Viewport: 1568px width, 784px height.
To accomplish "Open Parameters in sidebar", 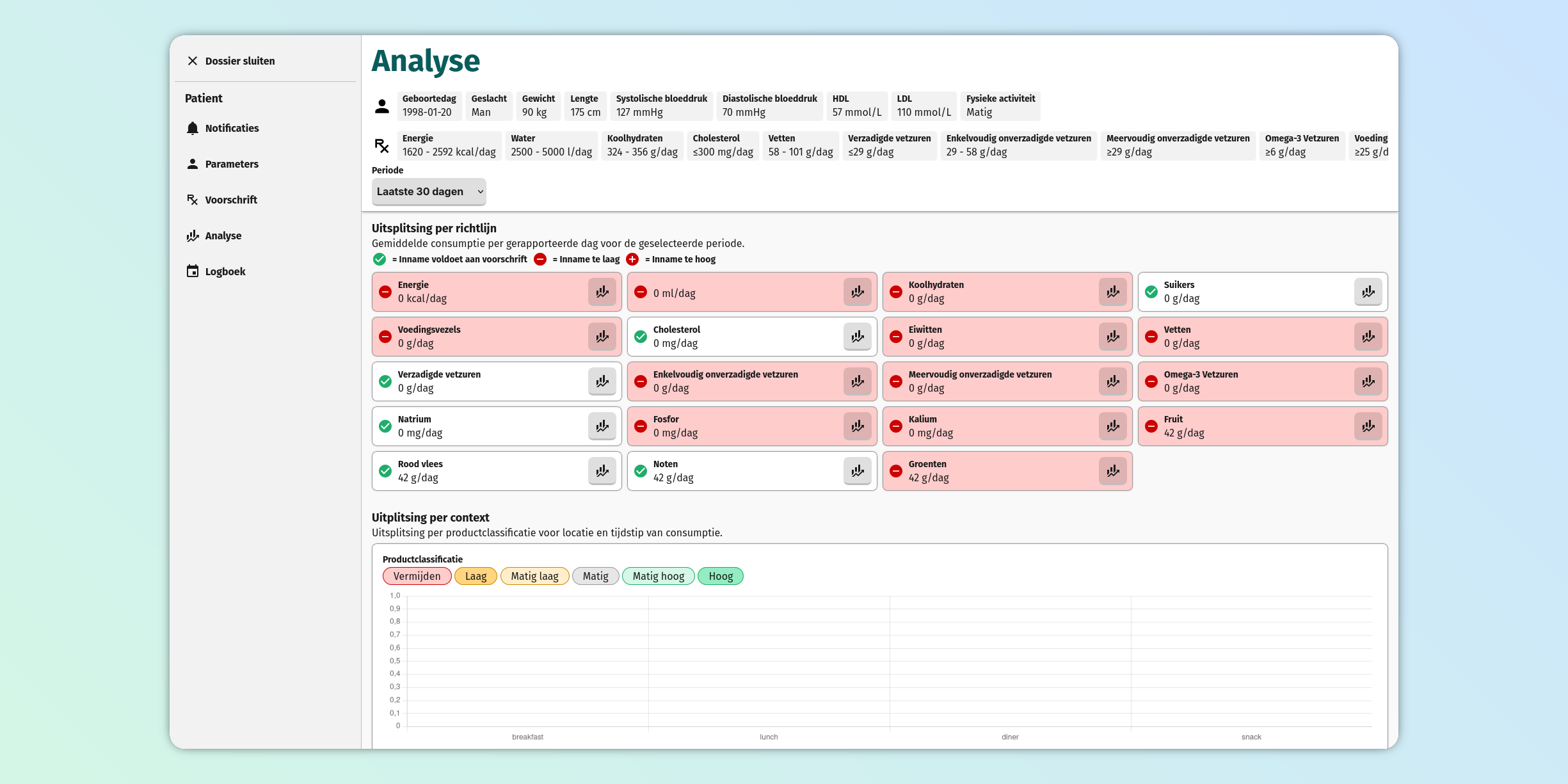I will coord(231,164).
